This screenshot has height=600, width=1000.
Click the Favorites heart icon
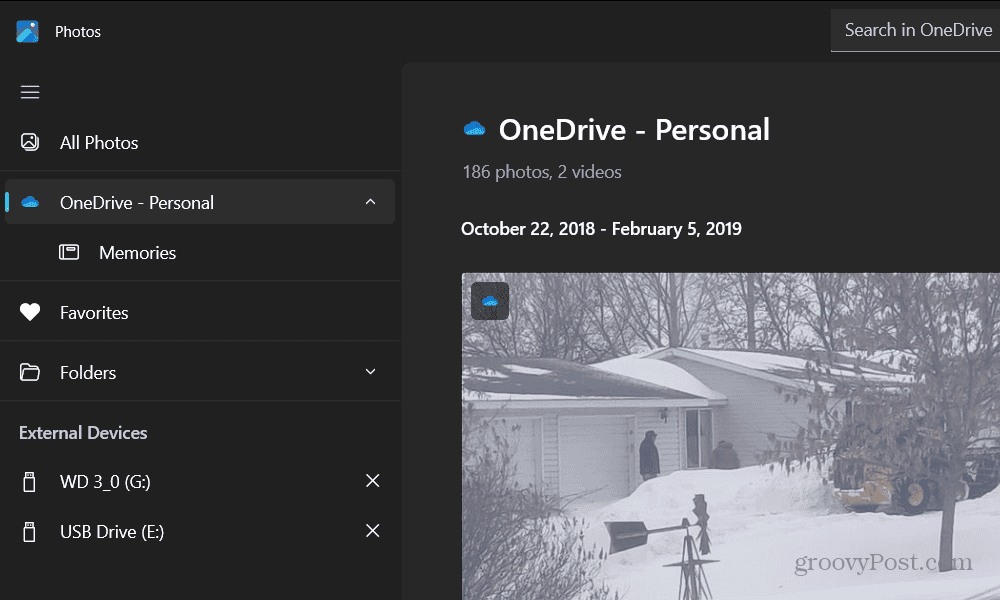pos(30,312)
